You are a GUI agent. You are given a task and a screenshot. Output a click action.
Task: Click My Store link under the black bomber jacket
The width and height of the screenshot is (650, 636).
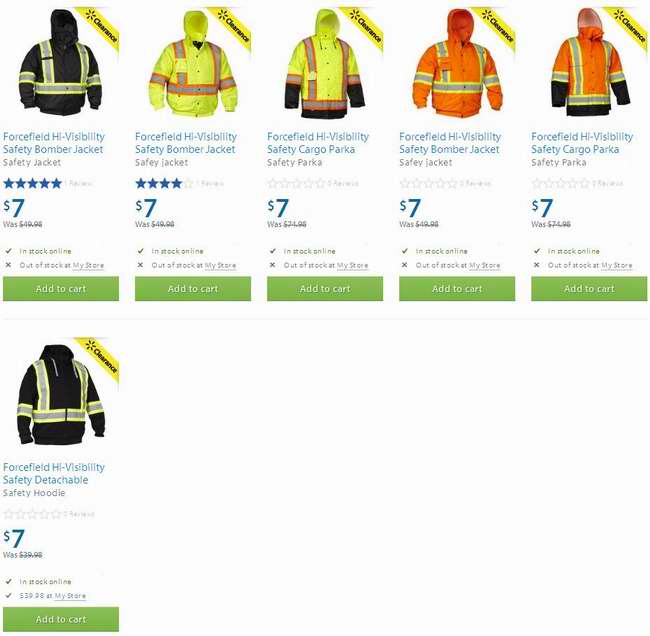click(x=88, y=265)
